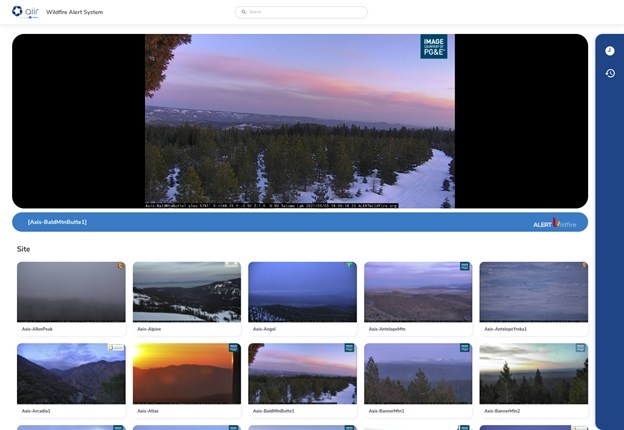
Task: Click the green badge on Axis-Angel thumbnail
Action: 351,266
